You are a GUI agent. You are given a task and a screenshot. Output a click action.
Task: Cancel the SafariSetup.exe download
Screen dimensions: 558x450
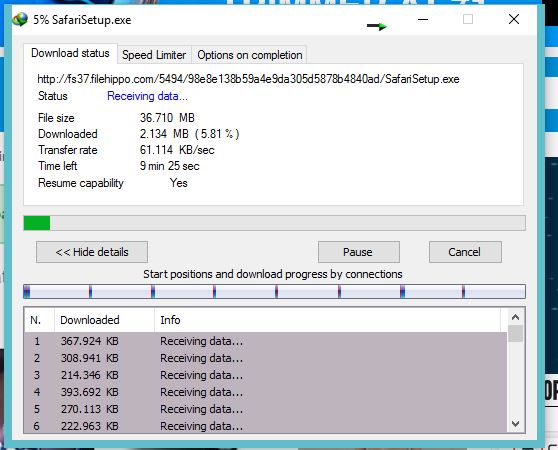(465, 252)
